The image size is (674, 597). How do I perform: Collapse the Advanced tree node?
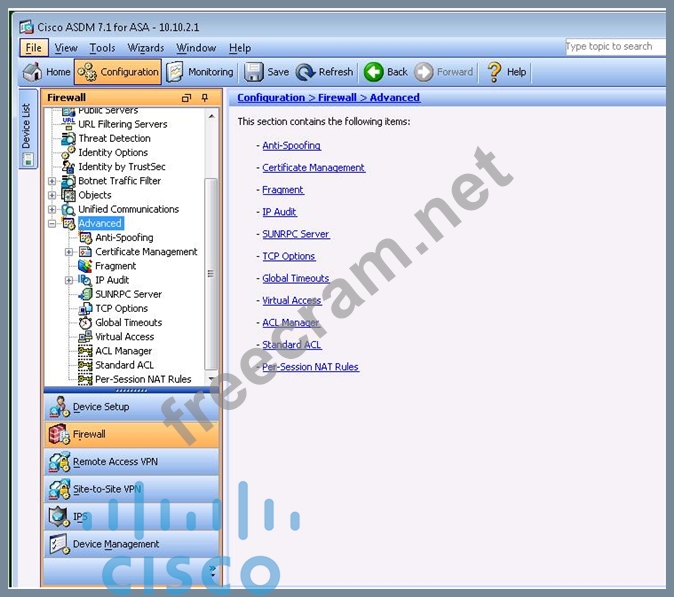(x=52, y=224)
